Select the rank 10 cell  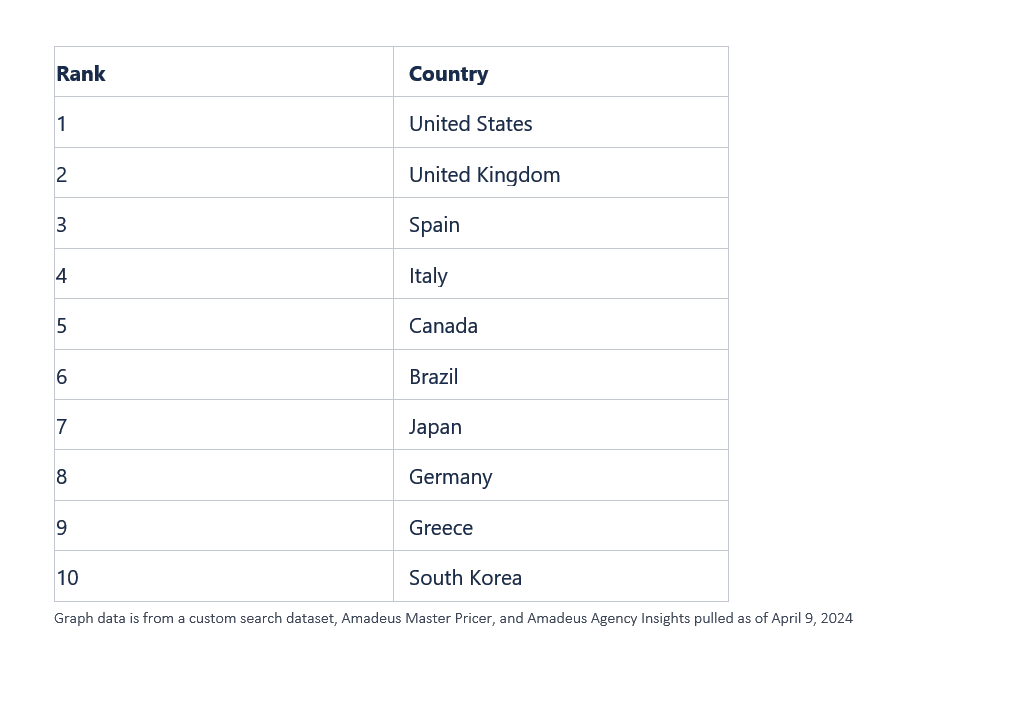click(x=67, y=578)
